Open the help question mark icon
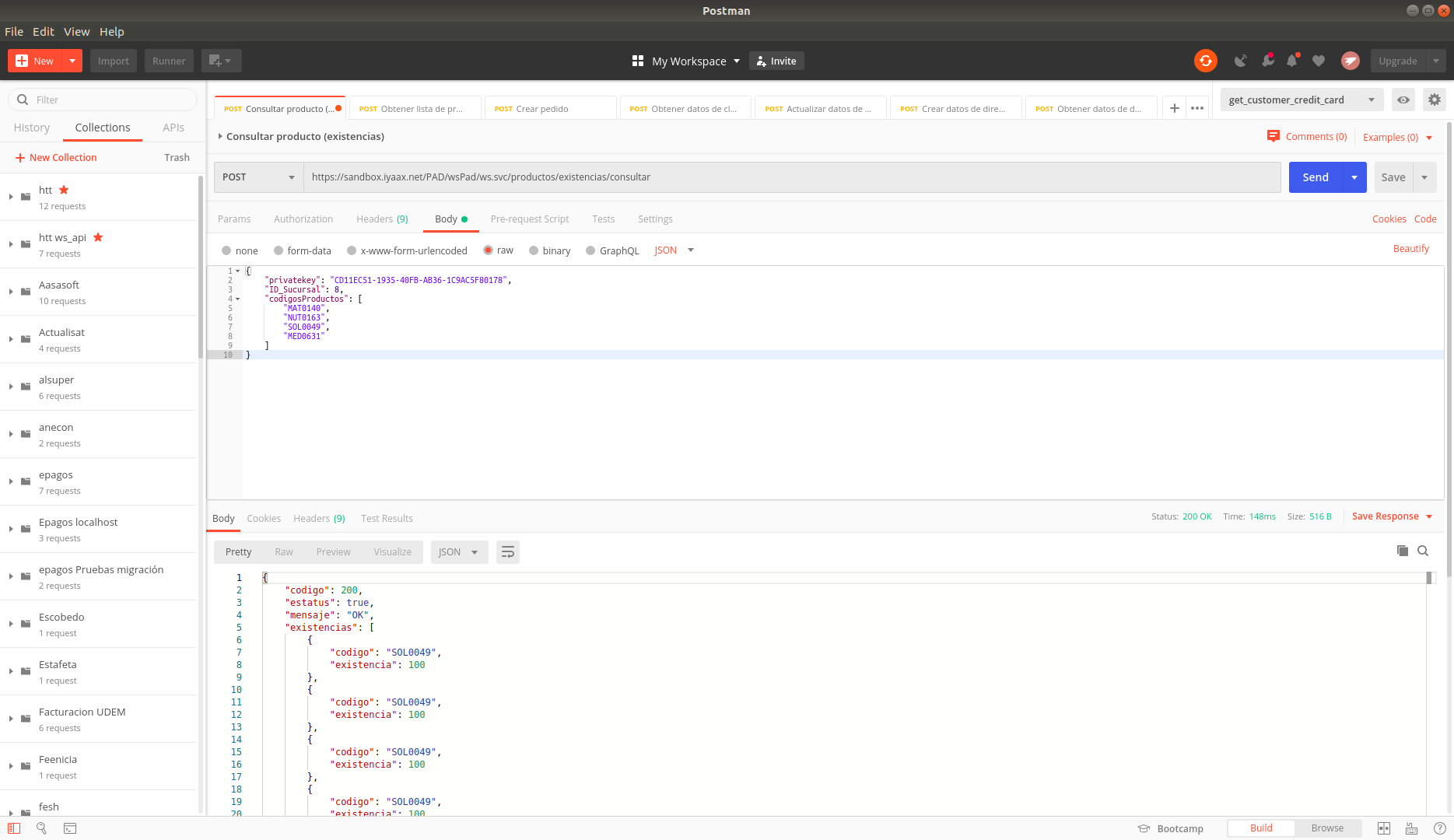The width and height of the screenshot is (1454, 840). [1440, 828]
